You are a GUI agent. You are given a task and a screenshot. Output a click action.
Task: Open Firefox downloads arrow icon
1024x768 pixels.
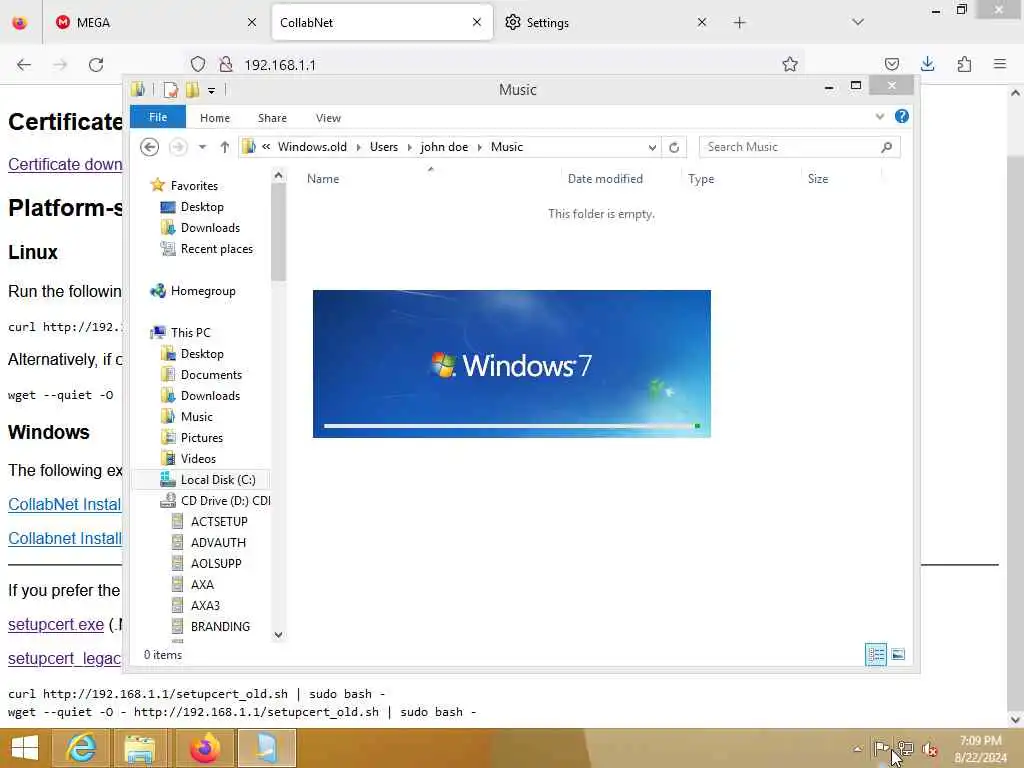point(927,64)
